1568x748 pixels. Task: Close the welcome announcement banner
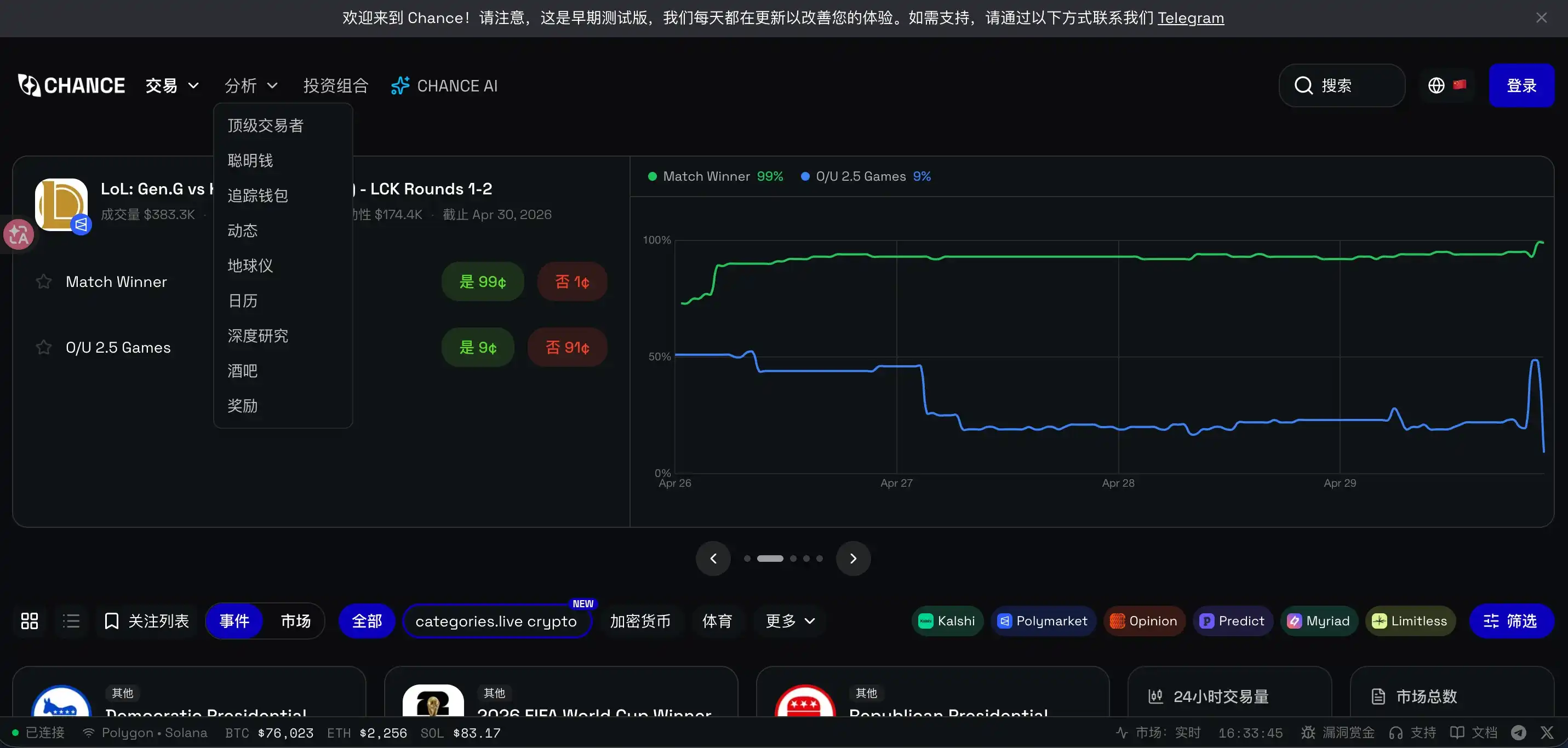[1541, 18]
